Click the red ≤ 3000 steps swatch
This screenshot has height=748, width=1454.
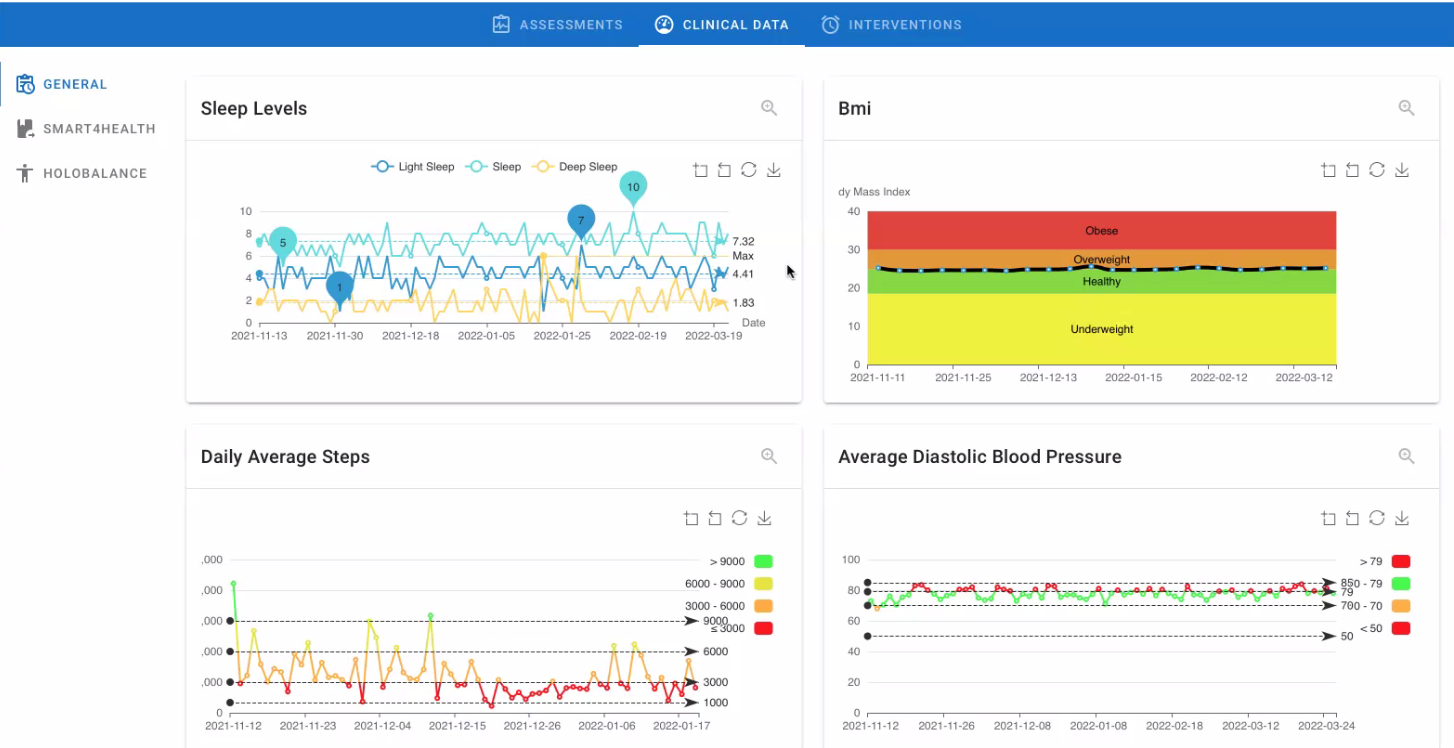tap(764, 628)
